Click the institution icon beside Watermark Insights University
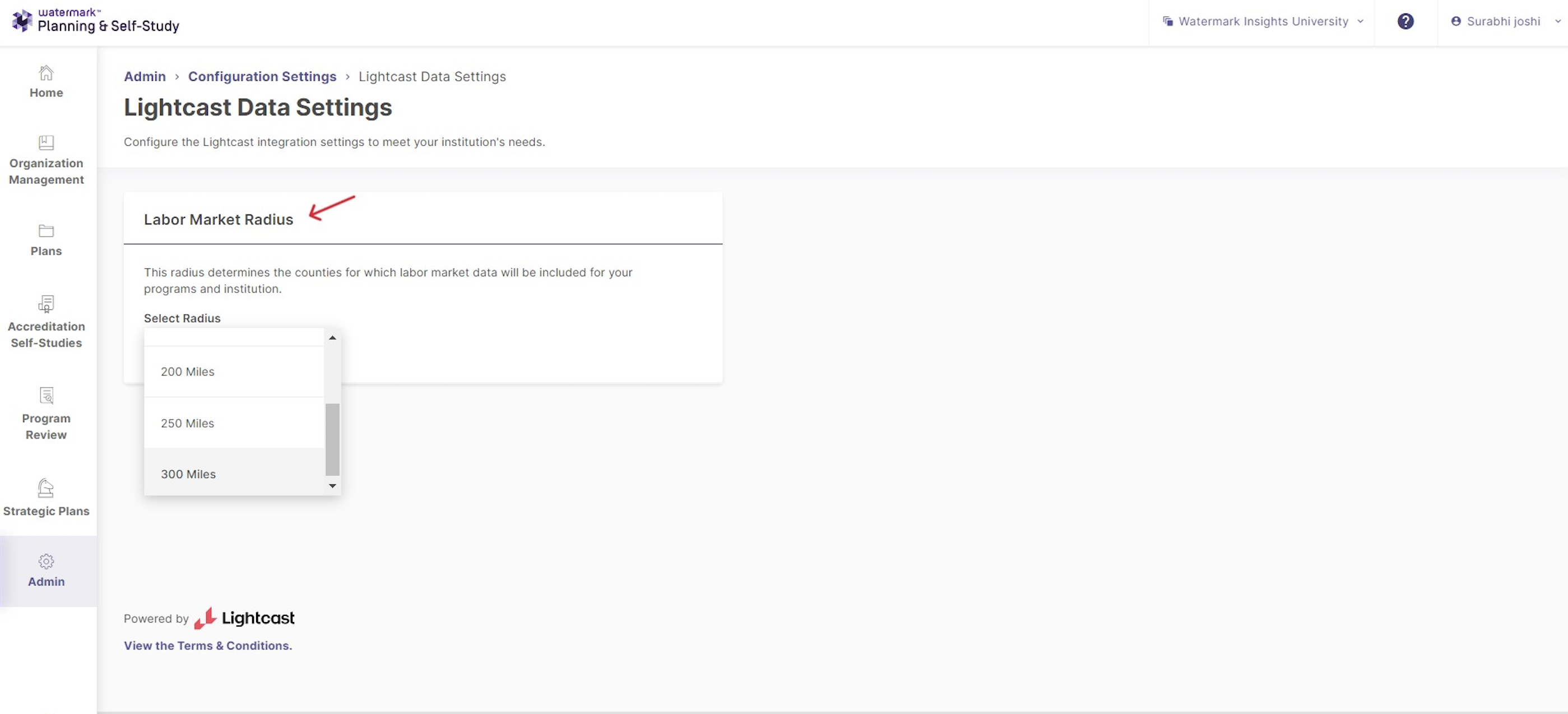The width and height of the screenshot is (1568, 714). click(x=1167, y=21)
